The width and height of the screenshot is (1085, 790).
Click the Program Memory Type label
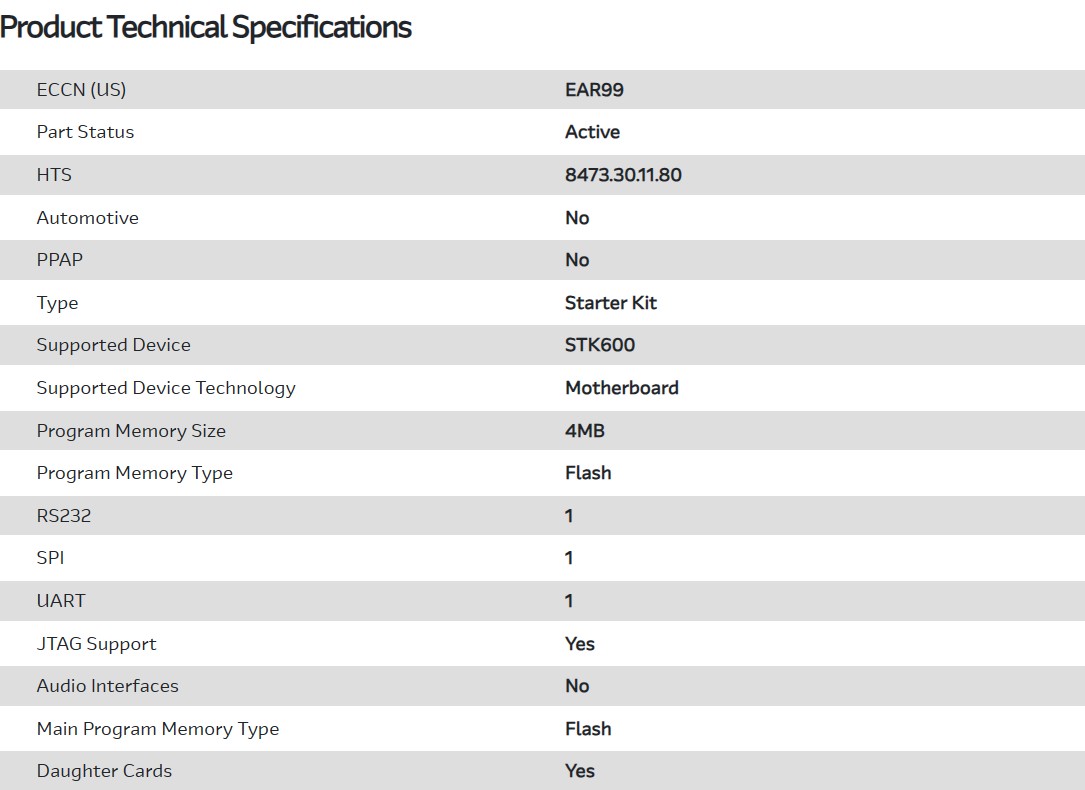tap(134, 473)
